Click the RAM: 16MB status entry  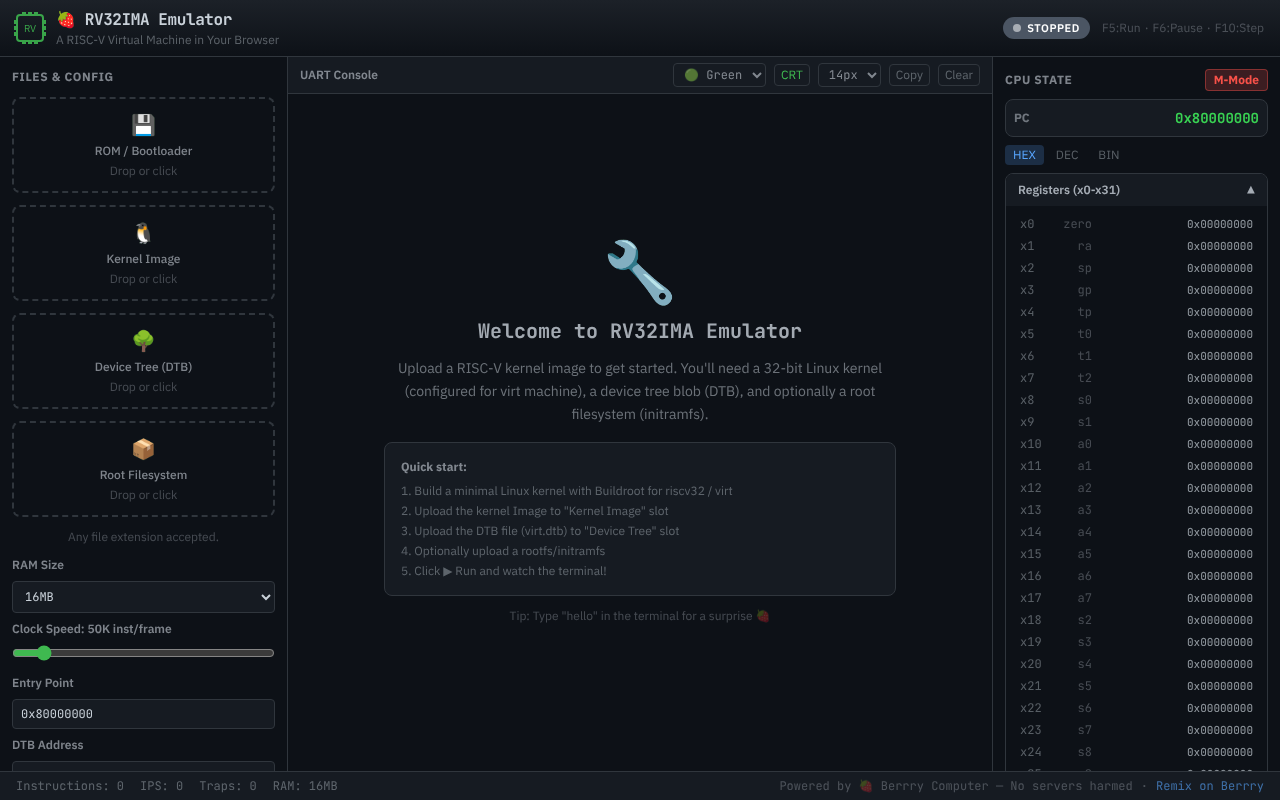pyautogui.click(x=305, y=786)
